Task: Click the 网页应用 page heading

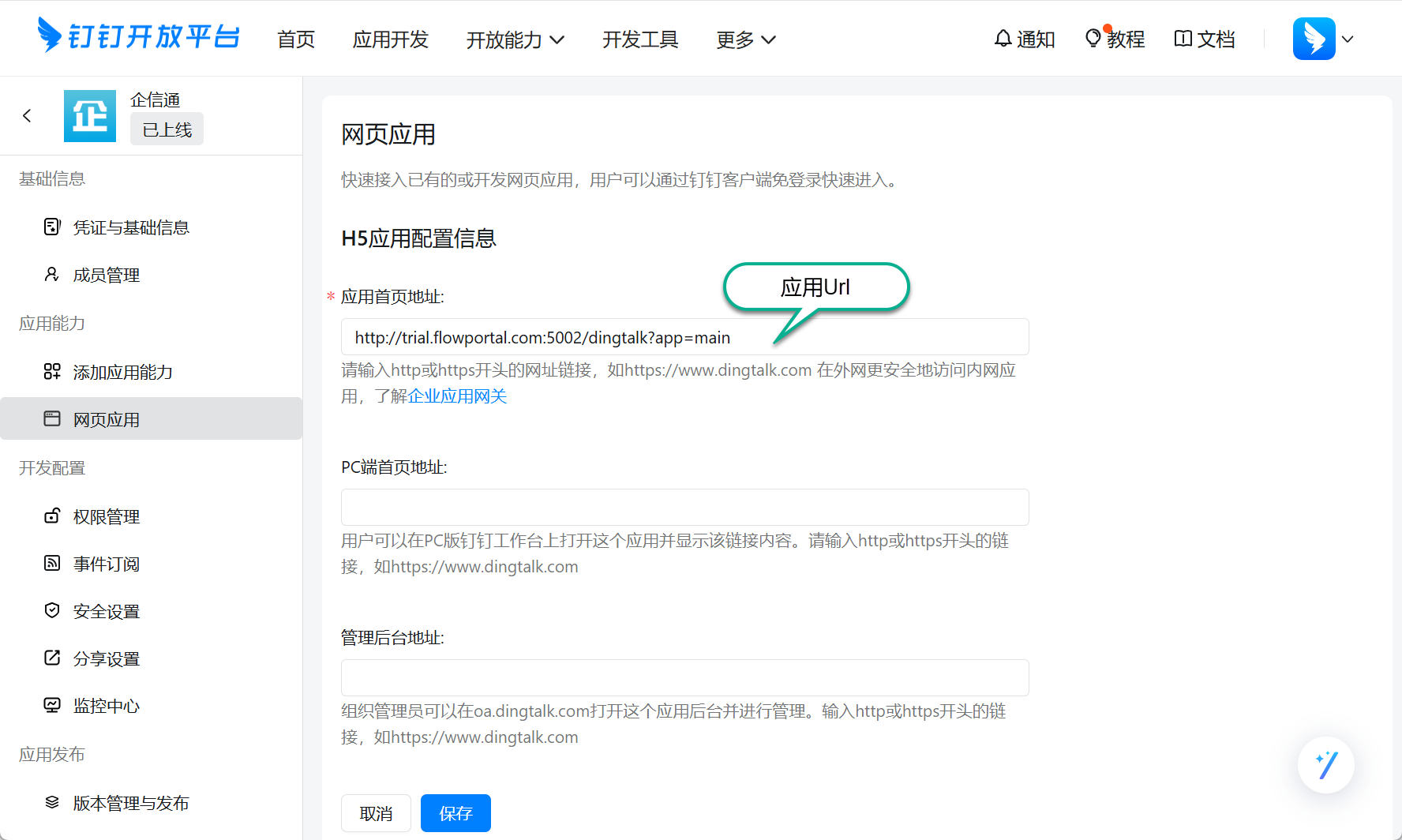Action: click(388, 134)
